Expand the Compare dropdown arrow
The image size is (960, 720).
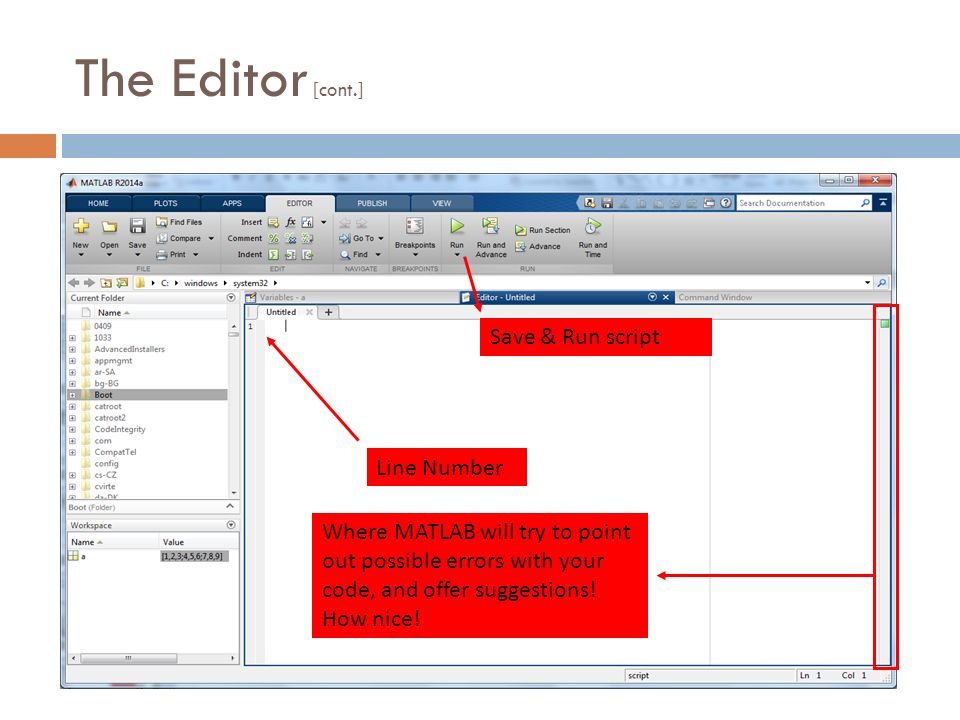pyautogui.click(x=211, y=238)
